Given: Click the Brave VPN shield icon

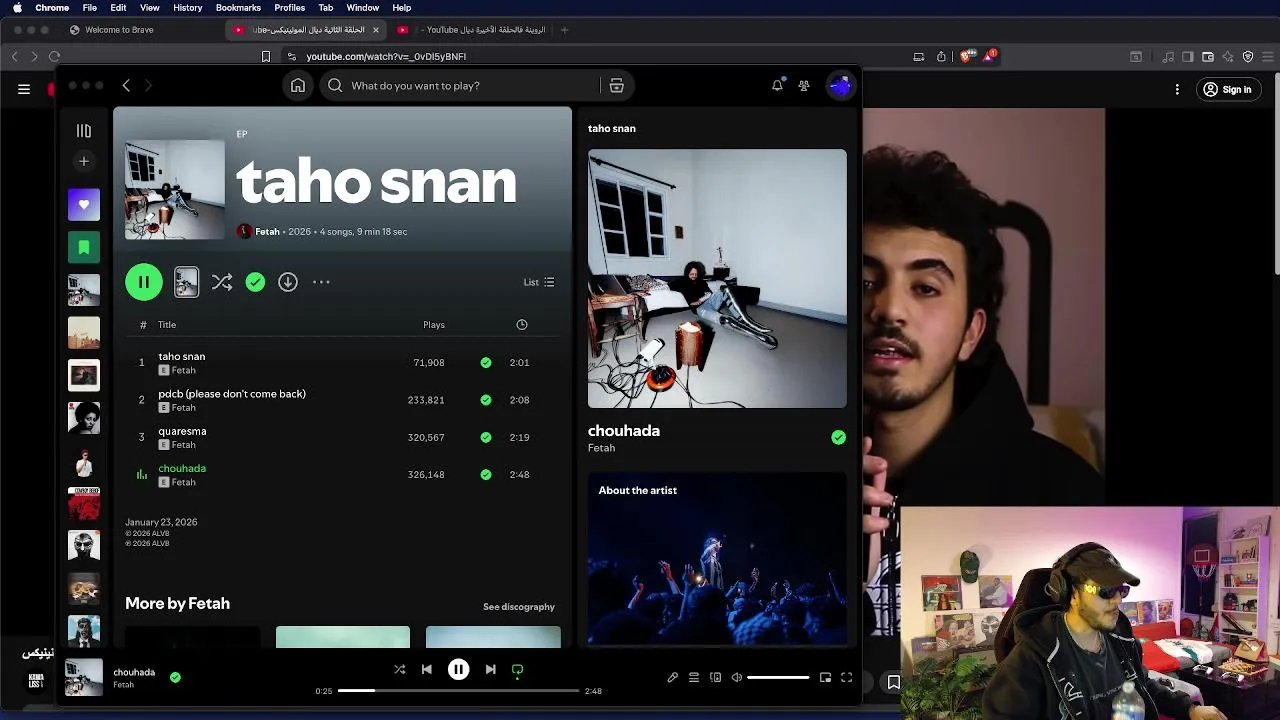Looking at the screenshot, I should pos(1248,57).
